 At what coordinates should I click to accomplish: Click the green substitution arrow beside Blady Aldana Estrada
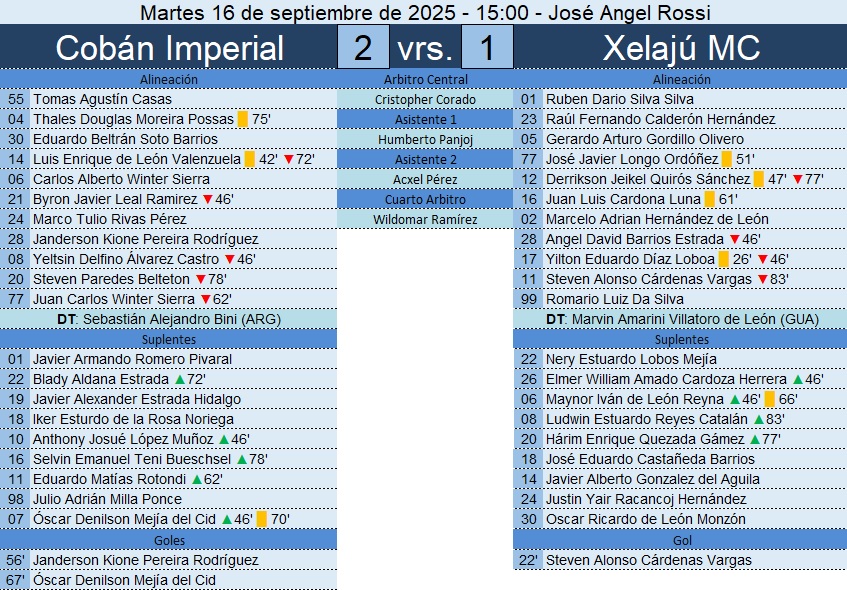click(179, 379)
